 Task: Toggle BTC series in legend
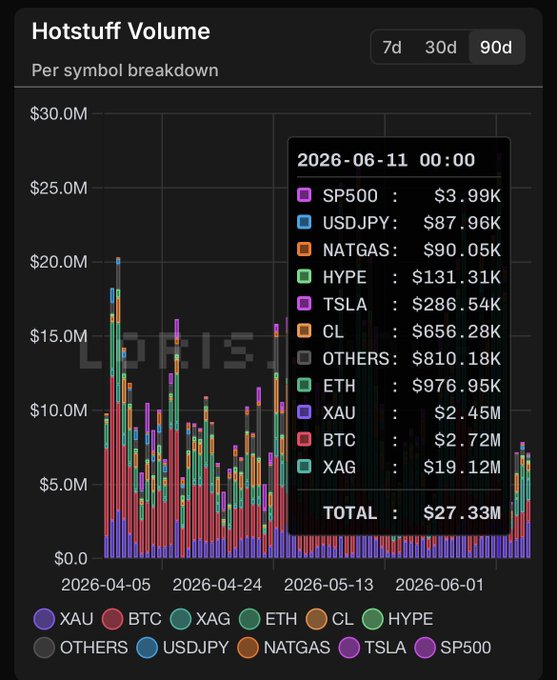(x=132, y=619)
